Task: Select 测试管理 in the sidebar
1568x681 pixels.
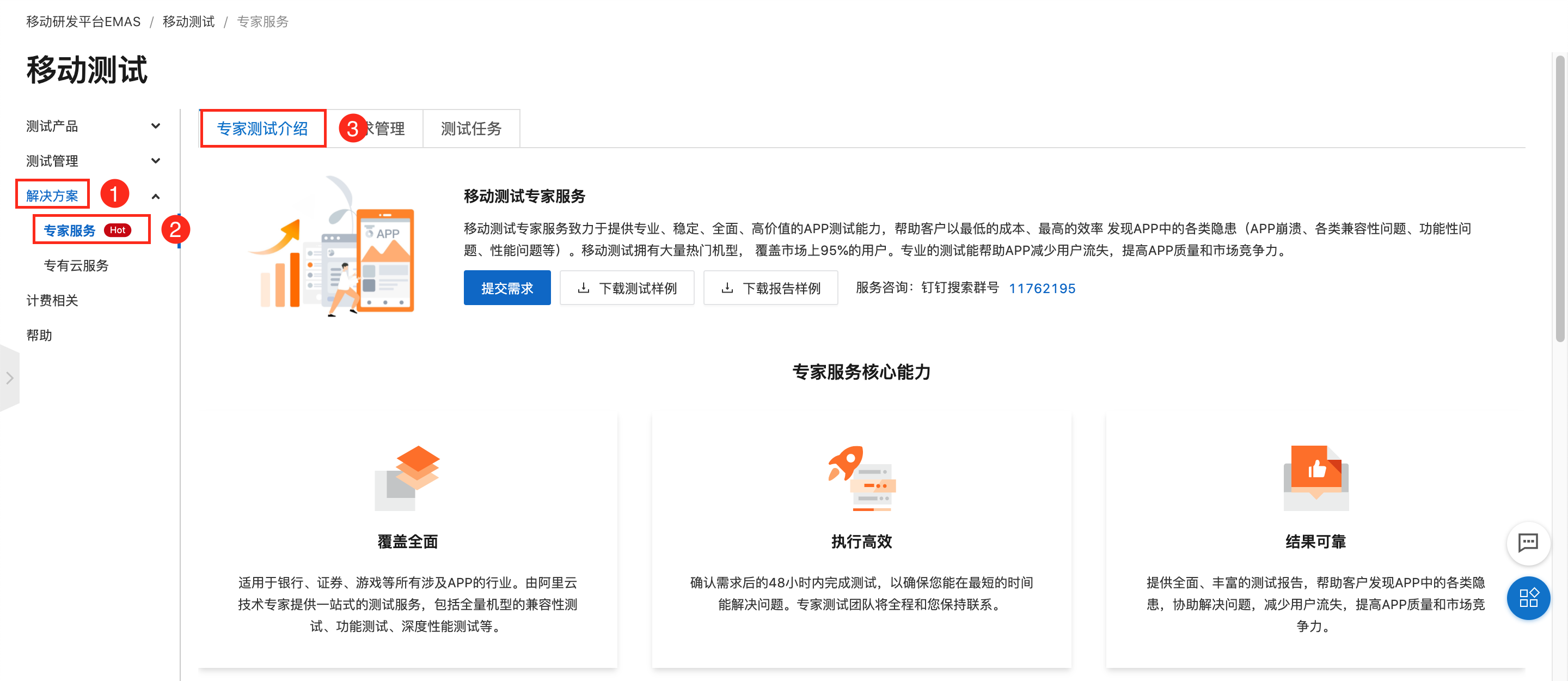Action: [x=52, y=161]
